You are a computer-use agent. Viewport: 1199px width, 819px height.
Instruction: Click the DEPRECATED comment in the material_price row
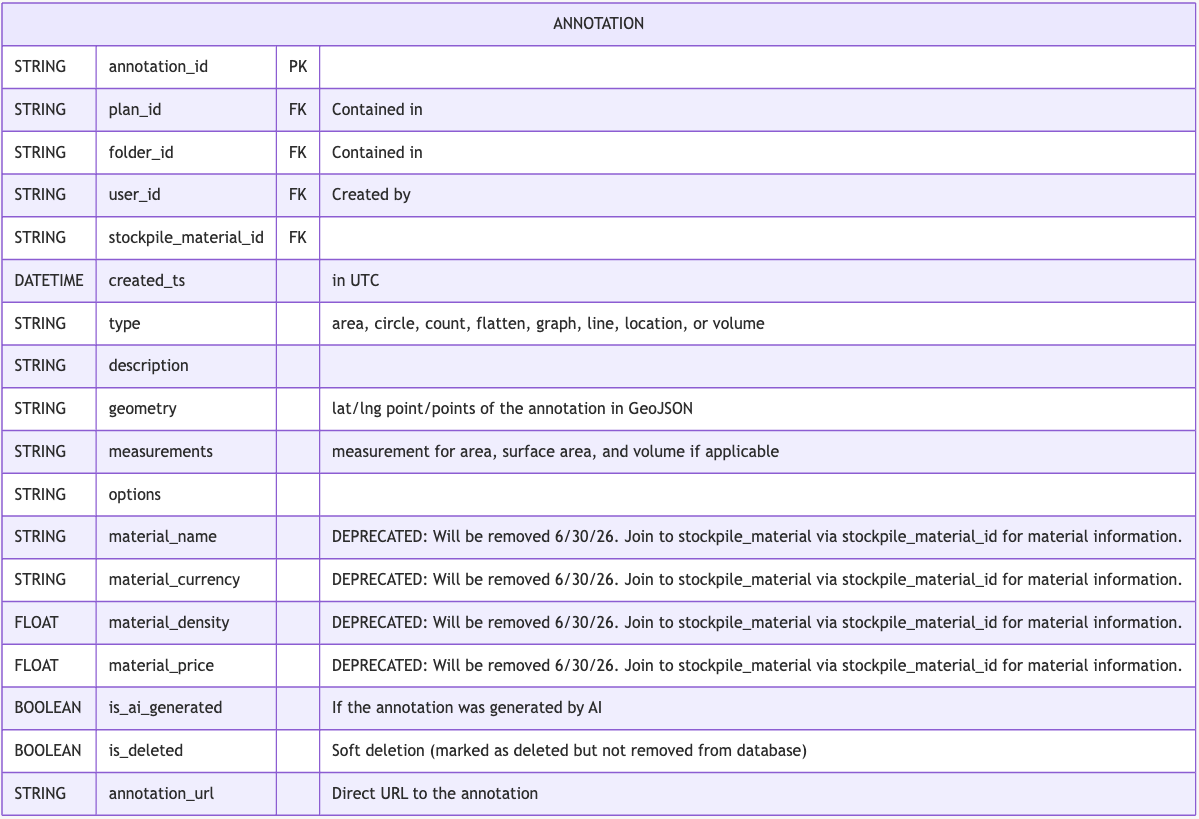(757, 665)
